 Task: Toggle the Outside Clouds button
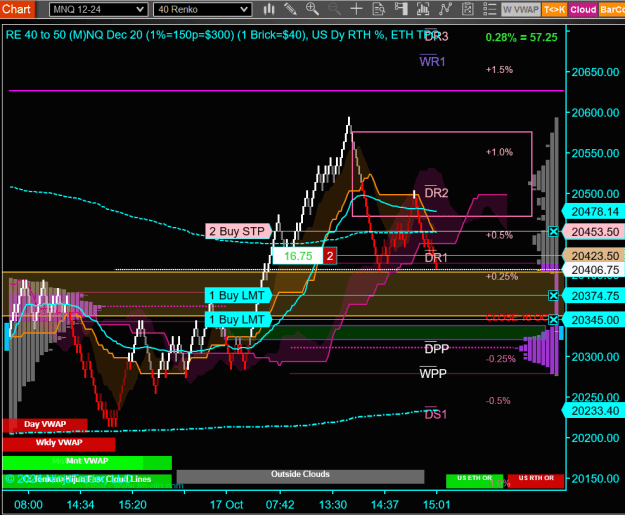click(300, 475)
